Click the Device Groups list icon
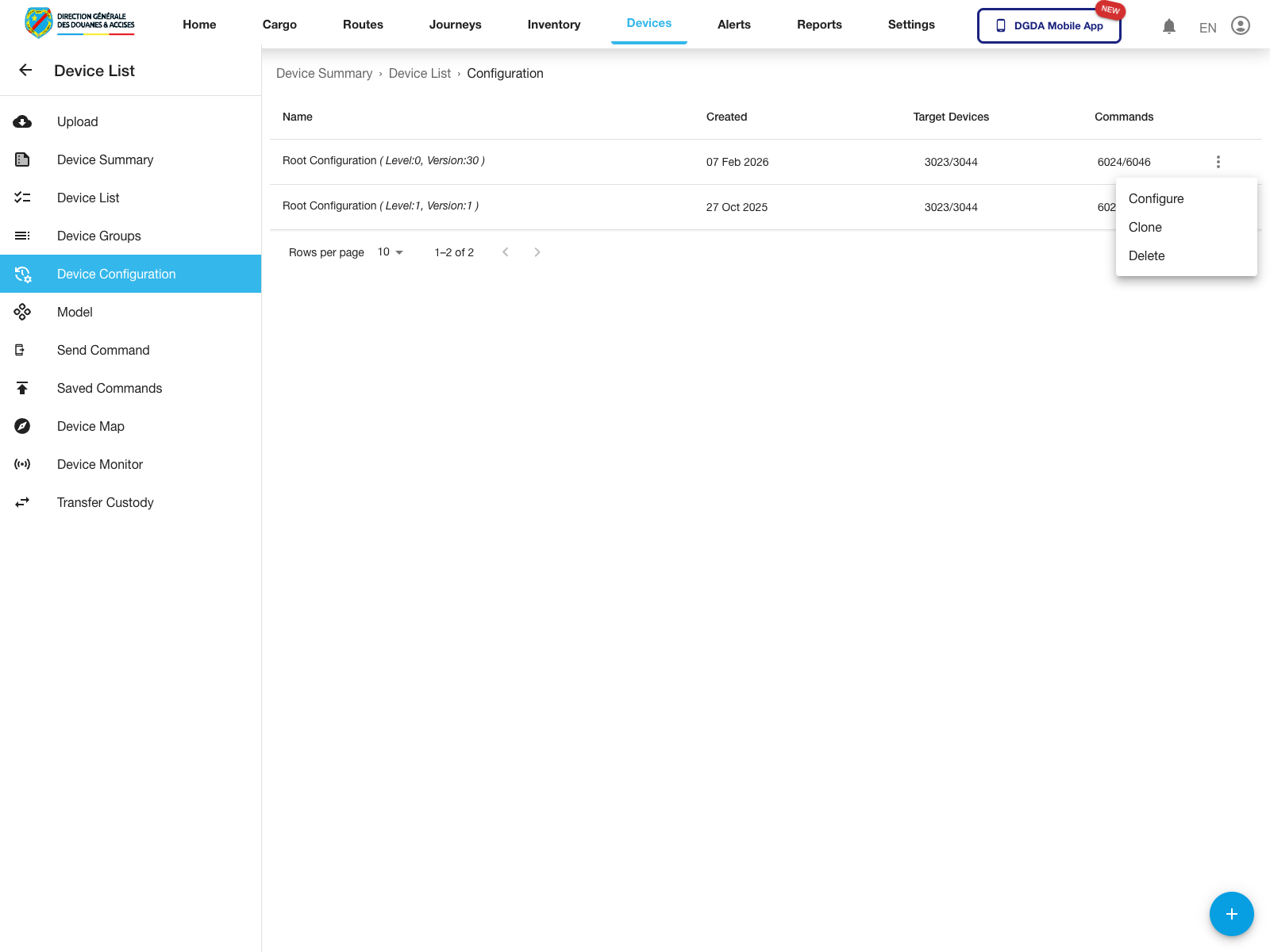The image size is (1270, 952). [23, 236]
